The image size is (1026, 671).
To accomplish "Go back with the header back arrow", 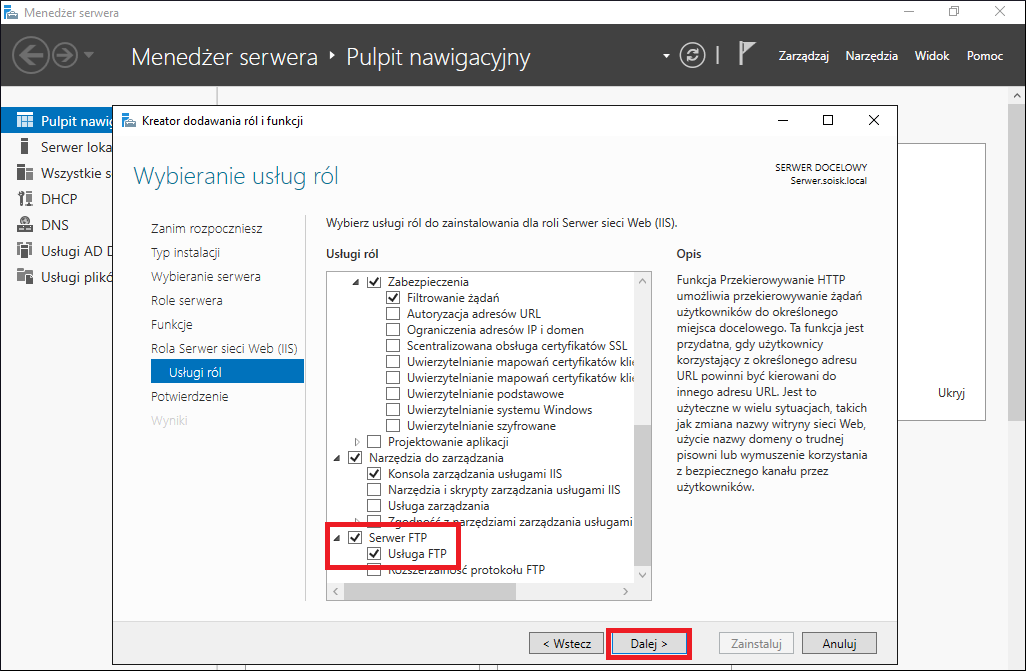I will 30,55.
